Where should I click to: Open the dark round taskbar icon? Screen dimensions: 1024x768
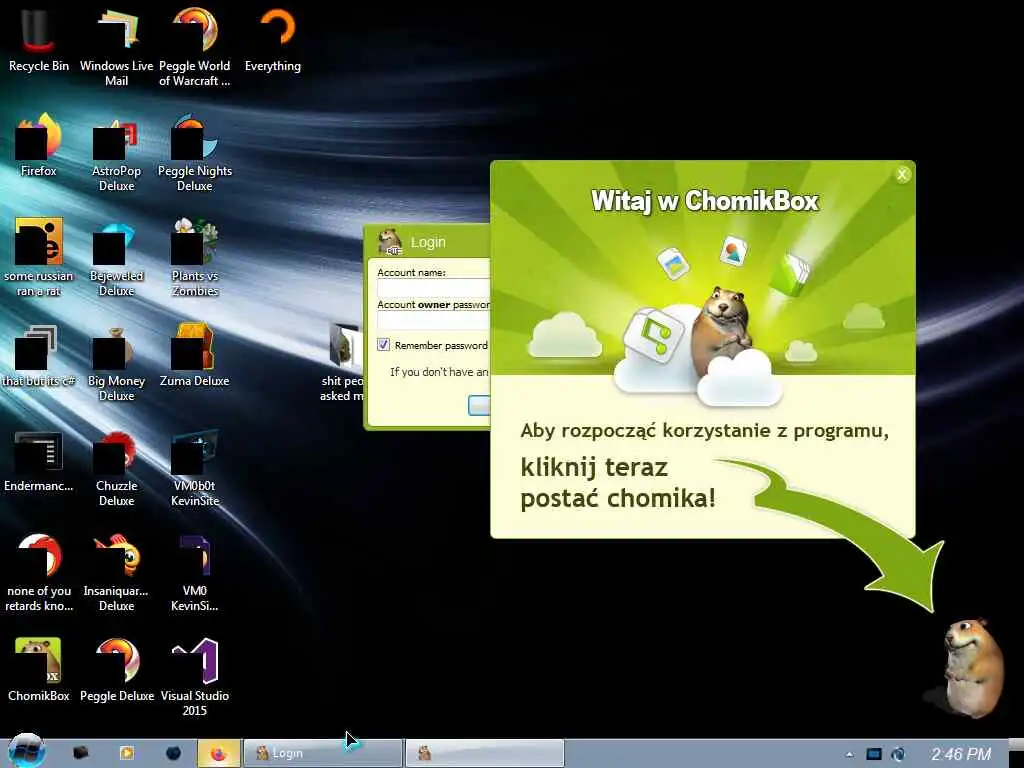173,753
